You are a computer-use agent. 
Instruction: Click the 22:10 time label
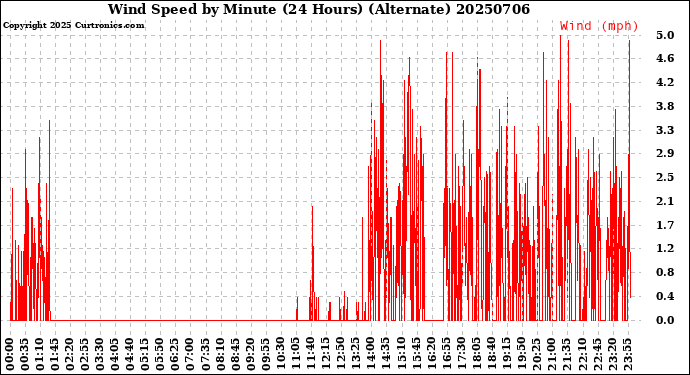coord(582,355)
